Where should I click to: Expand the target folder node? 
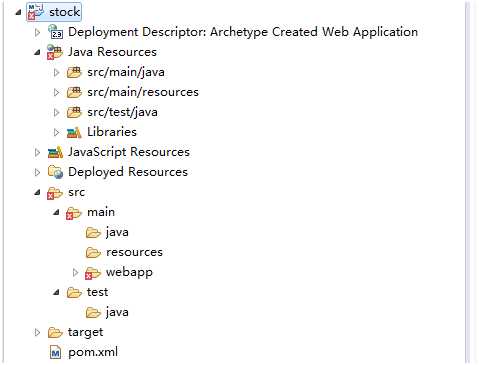(37, 332)
